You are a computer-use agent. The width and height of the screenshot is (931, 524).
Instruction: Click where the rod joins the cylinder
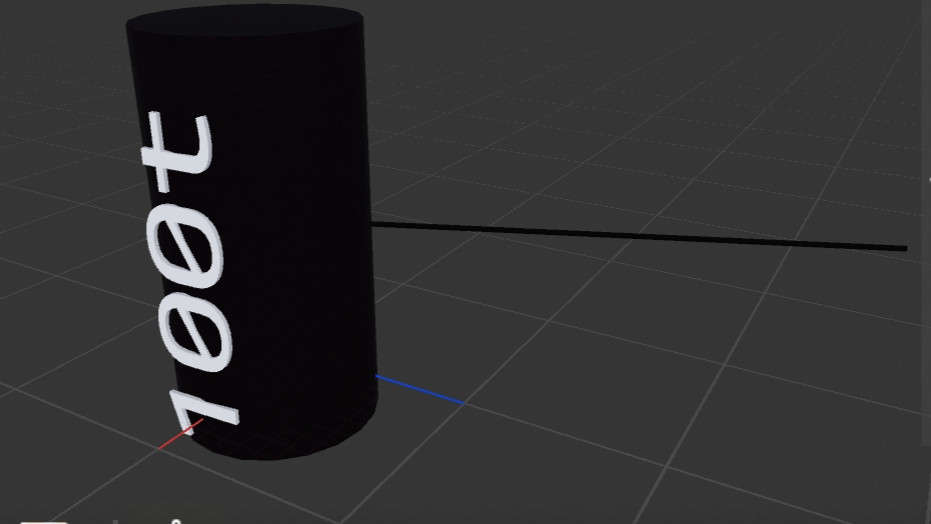374,225
